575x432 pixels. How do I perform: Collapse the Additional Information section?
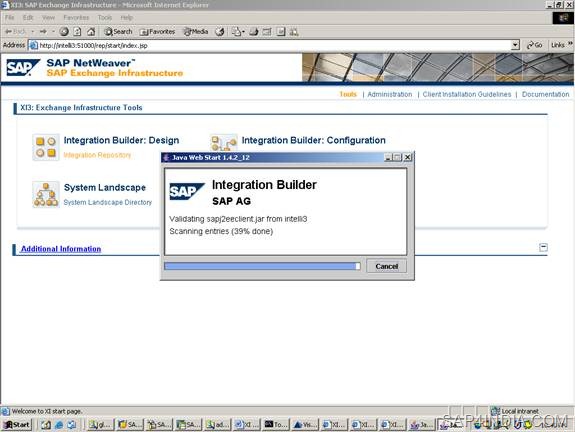pyautogui.click(x=543, y=247)
